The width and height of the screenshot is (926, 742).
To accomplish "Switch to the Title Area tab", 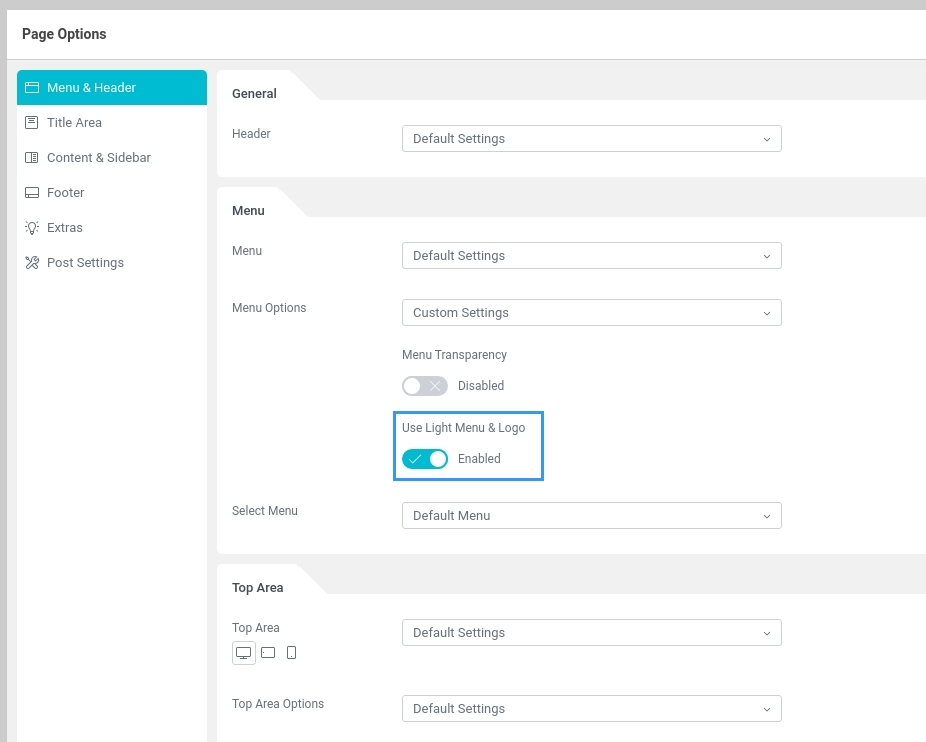I will (x=74, y=123).
